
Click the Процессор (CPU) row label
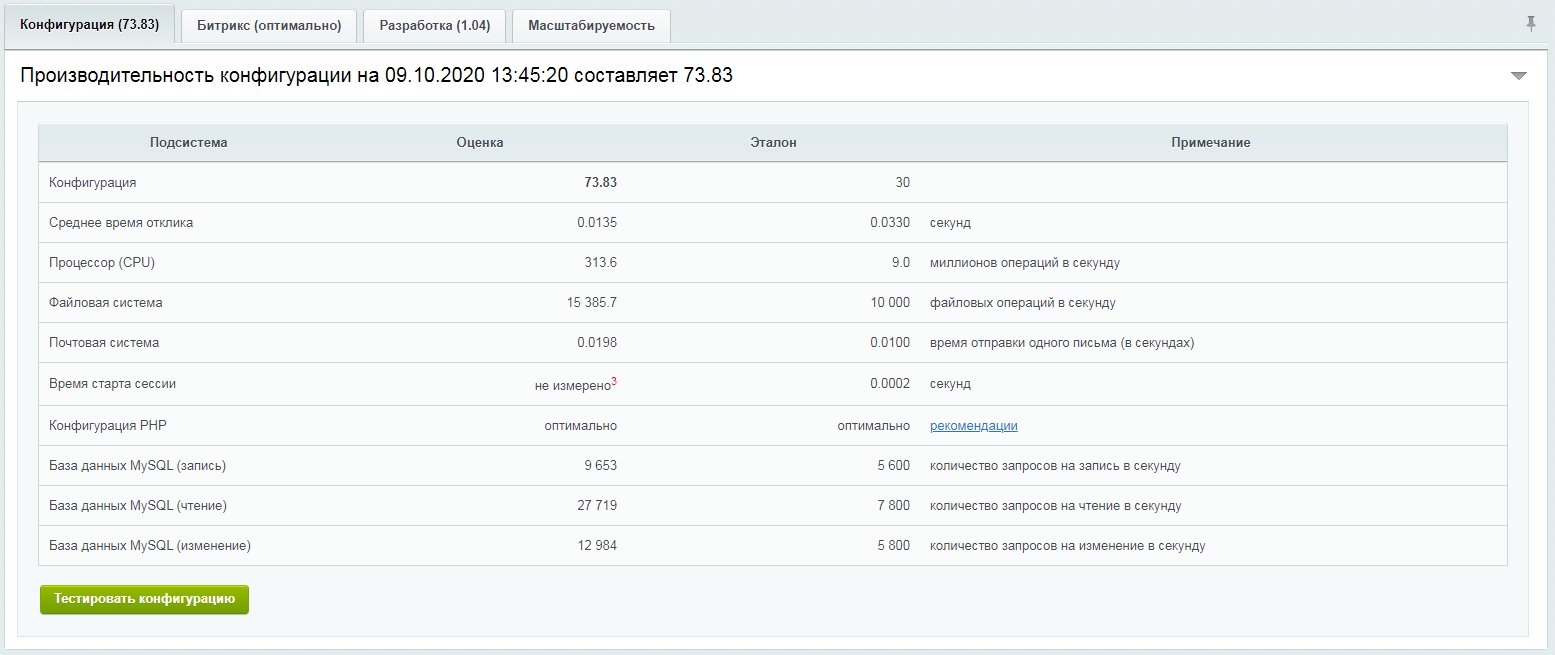[x=102, y=263]
